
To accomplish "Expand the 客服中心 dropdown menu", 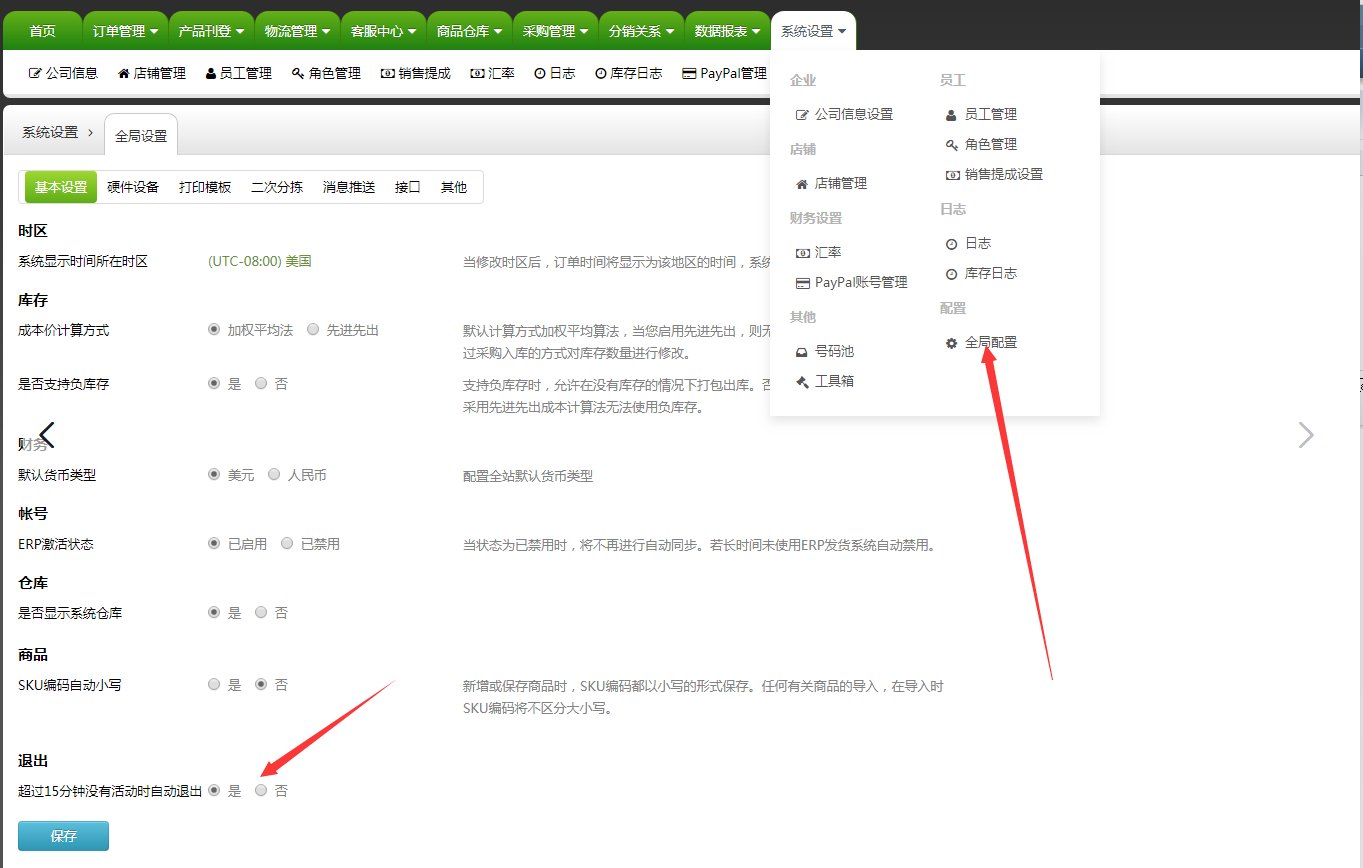I will click(x=383, y=31).
